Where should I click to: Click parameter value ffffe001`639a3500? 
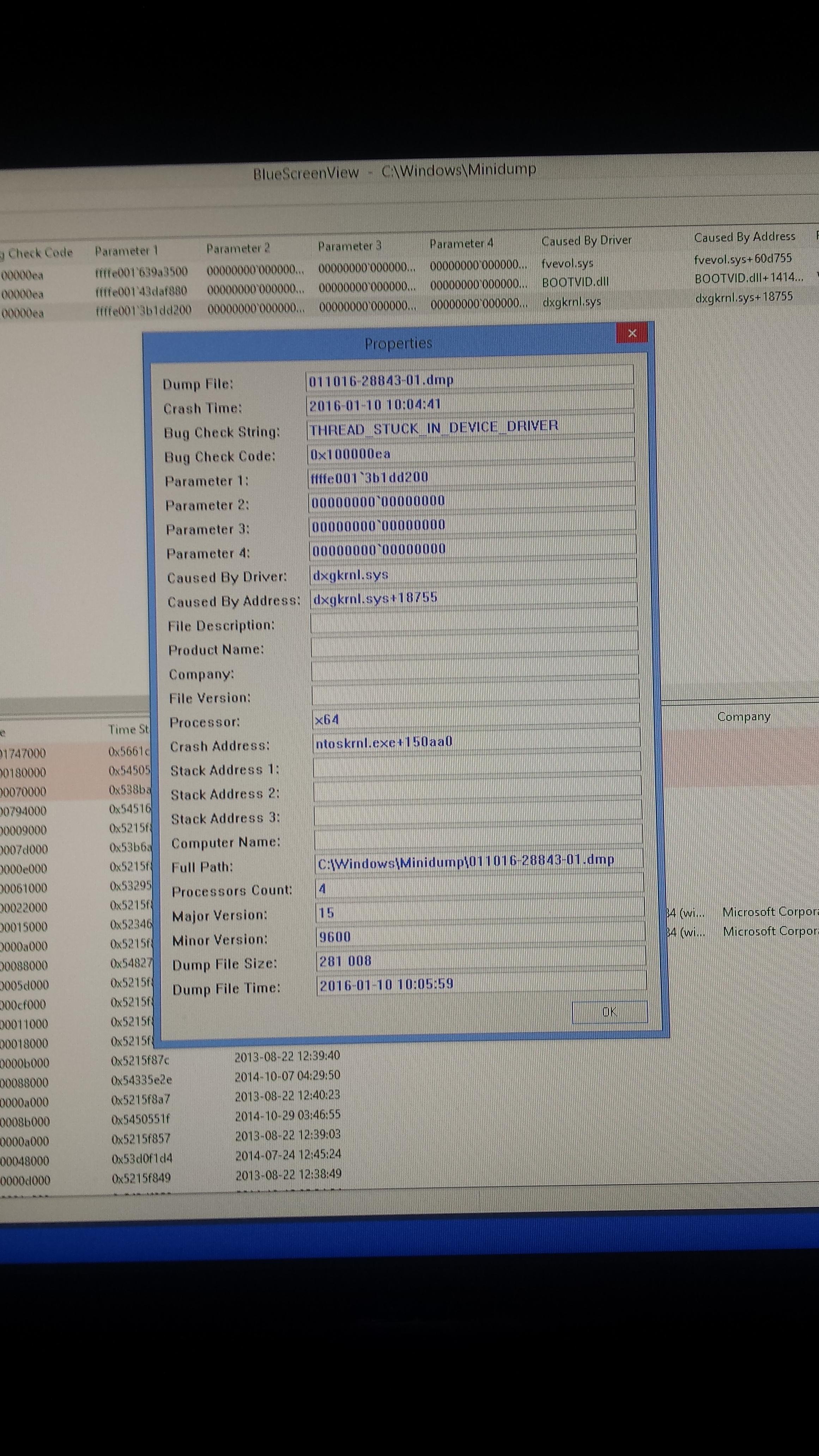pyautogui.click(x=141, y=272)
